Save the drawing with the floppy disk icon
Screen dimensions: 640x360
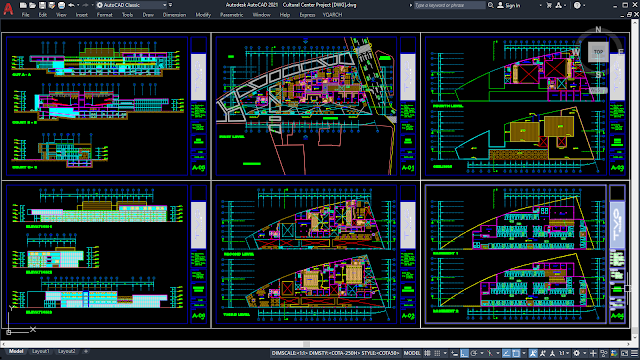pyautogui.click(x=42, y=5)
